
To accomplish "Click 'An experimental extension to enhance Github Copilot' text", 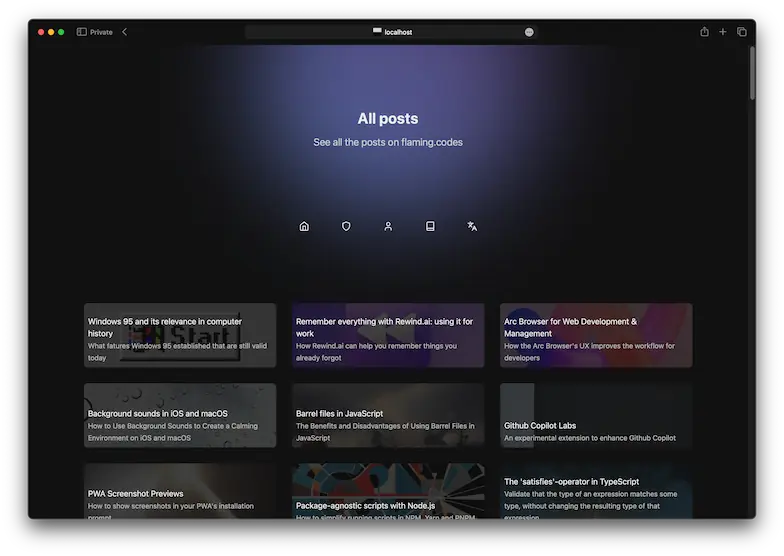I will [x=590, y=438].
